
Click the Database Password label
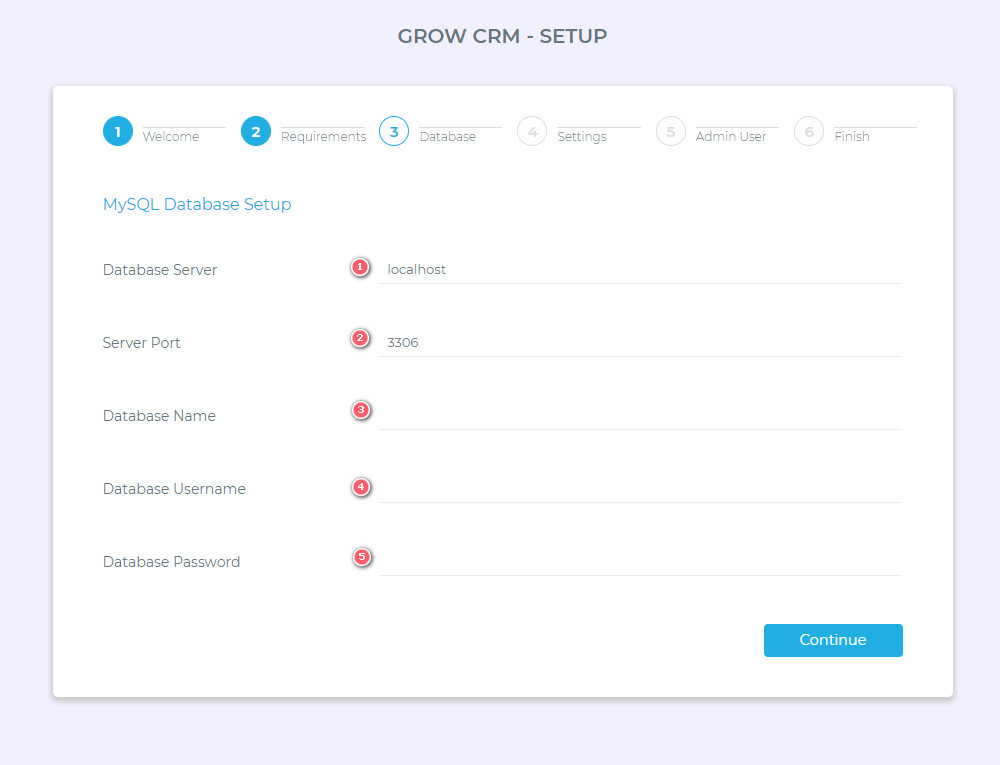(x=172, y=562)
